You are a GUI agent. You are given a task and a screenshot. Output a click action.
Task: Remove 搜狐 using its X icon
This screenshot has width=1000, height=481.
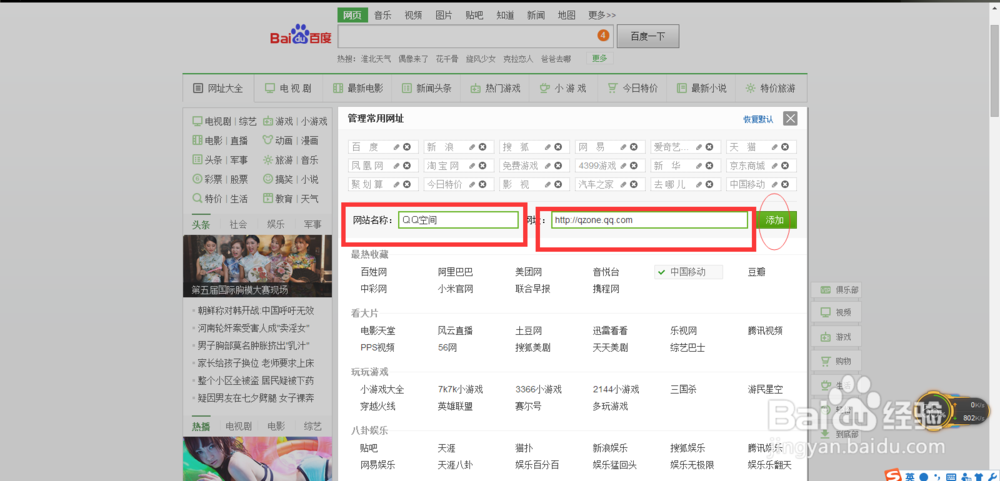(x=557, y=147)
